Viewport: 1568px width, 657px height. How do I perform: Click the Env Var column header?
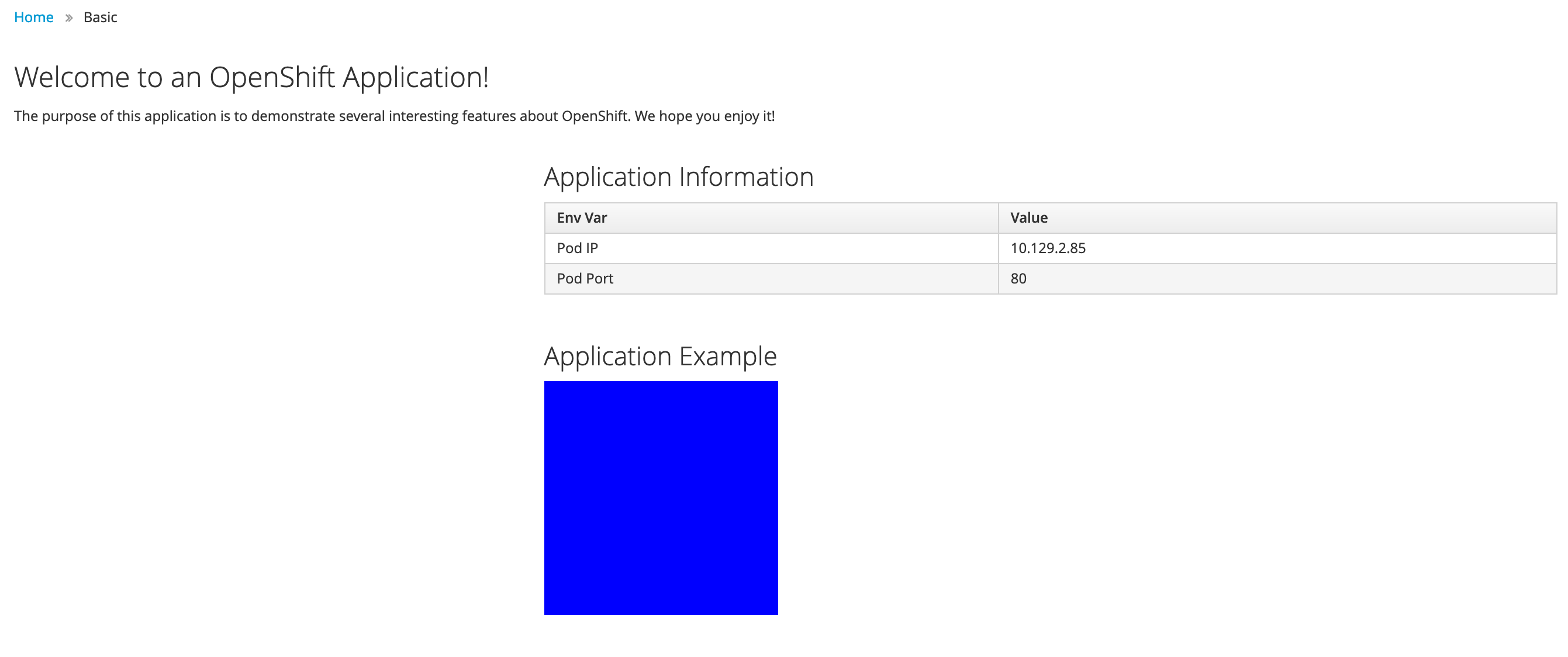point(581,218)
